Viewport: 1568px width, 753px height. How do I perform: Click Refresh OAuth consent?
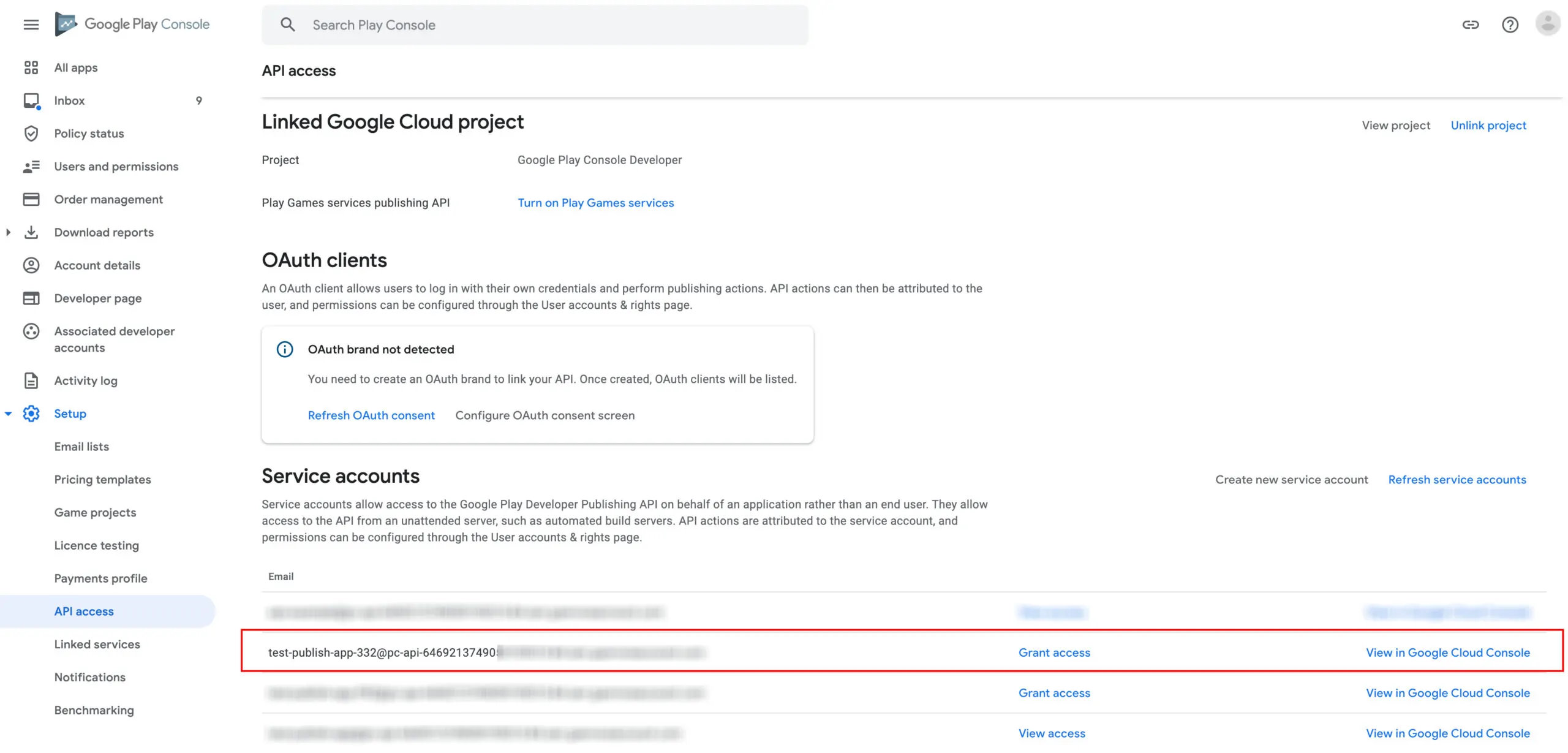(x=371, y=415)
